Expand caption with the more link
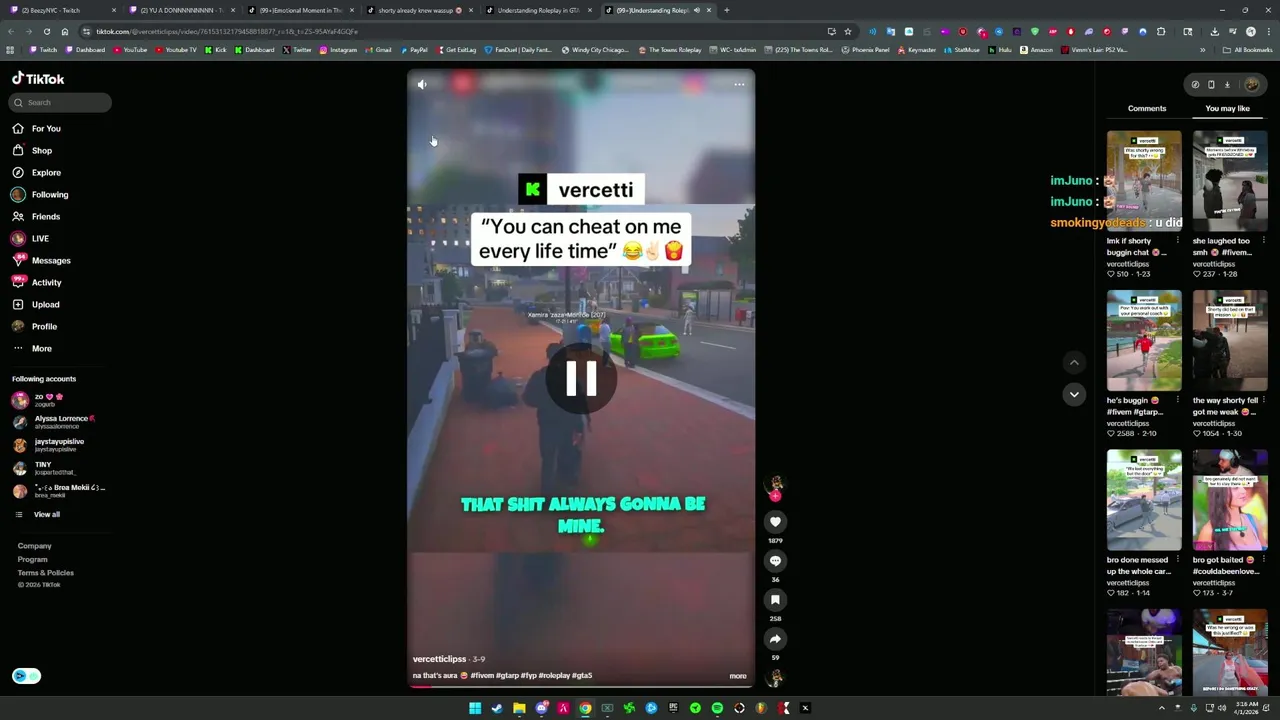Viewport: 1280px width, 720px height. (x=737, y=676)
